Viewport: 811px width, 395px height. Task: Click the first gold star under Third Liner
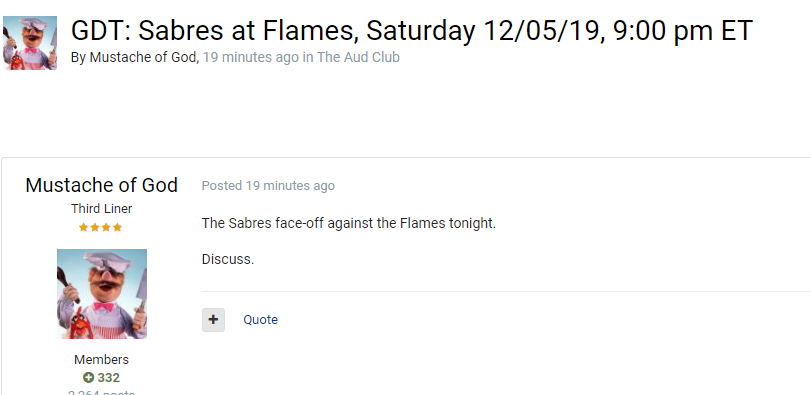[x=83, y=227]
